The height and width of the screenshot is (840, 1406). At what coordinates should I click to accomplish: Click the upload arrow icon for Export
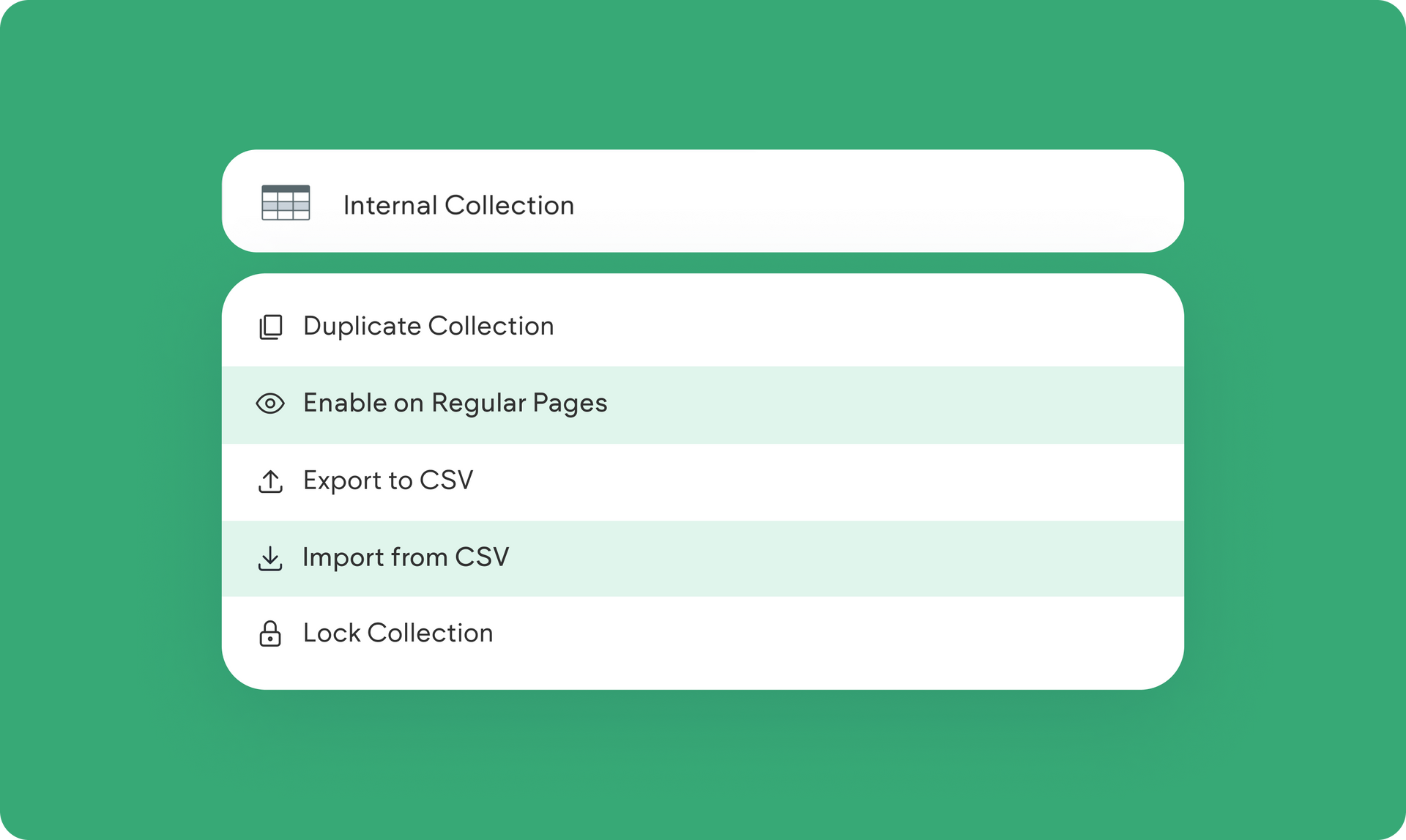click(x=270, y=481)
